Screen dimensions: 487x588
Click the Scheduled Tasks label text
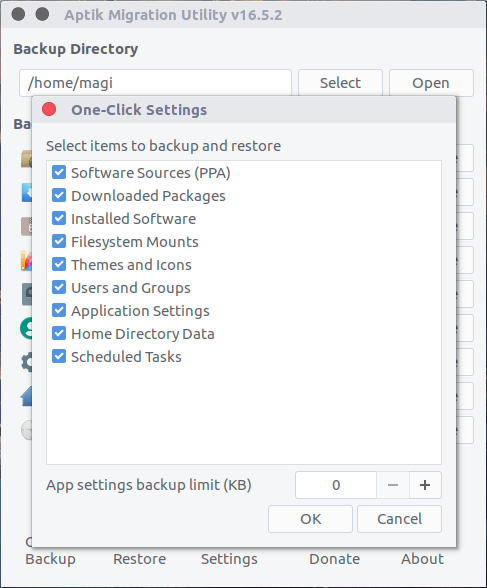tap(126, 357)
